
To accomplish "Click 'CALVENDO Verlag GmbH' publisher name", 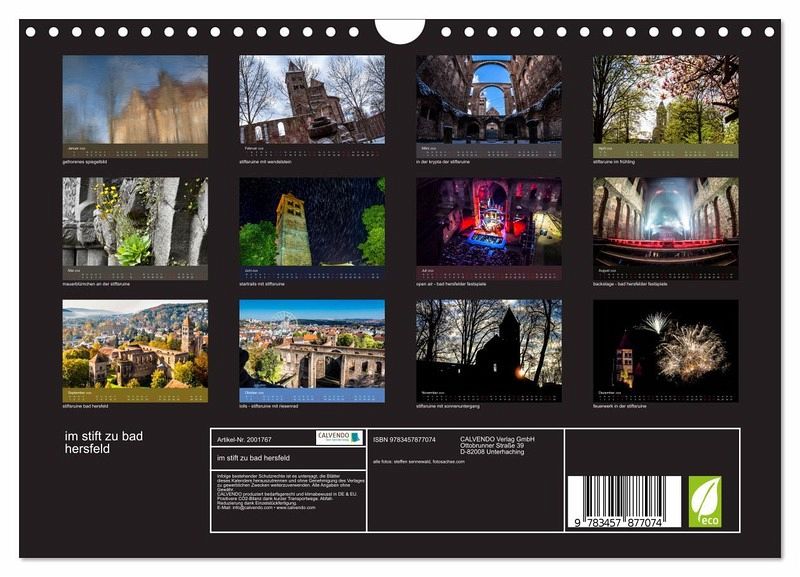I will click(x=497, y=439).
